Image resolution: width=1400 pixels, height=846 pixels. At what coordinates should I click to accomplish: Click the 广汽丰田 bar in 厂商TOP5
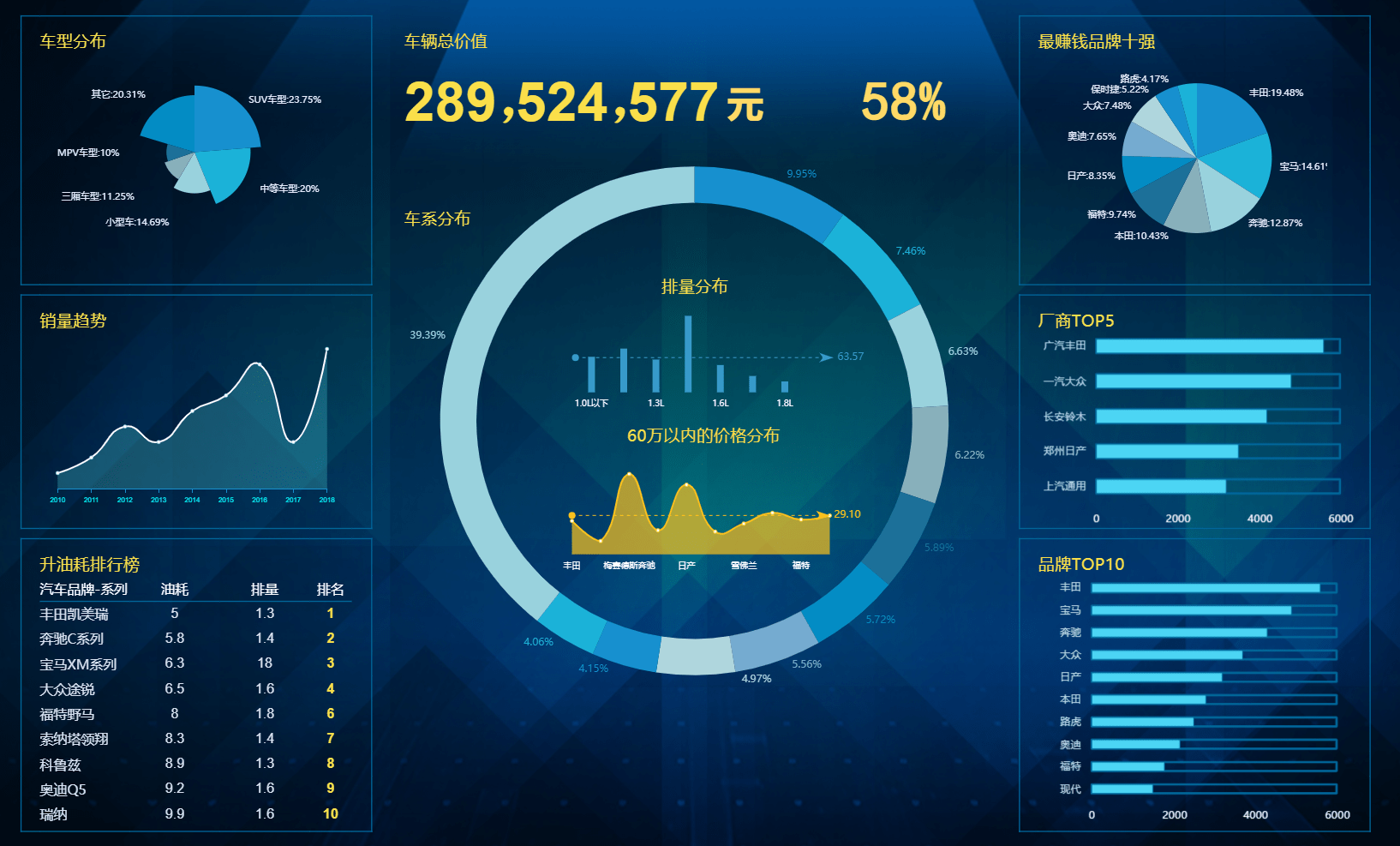click(1210, 346)
